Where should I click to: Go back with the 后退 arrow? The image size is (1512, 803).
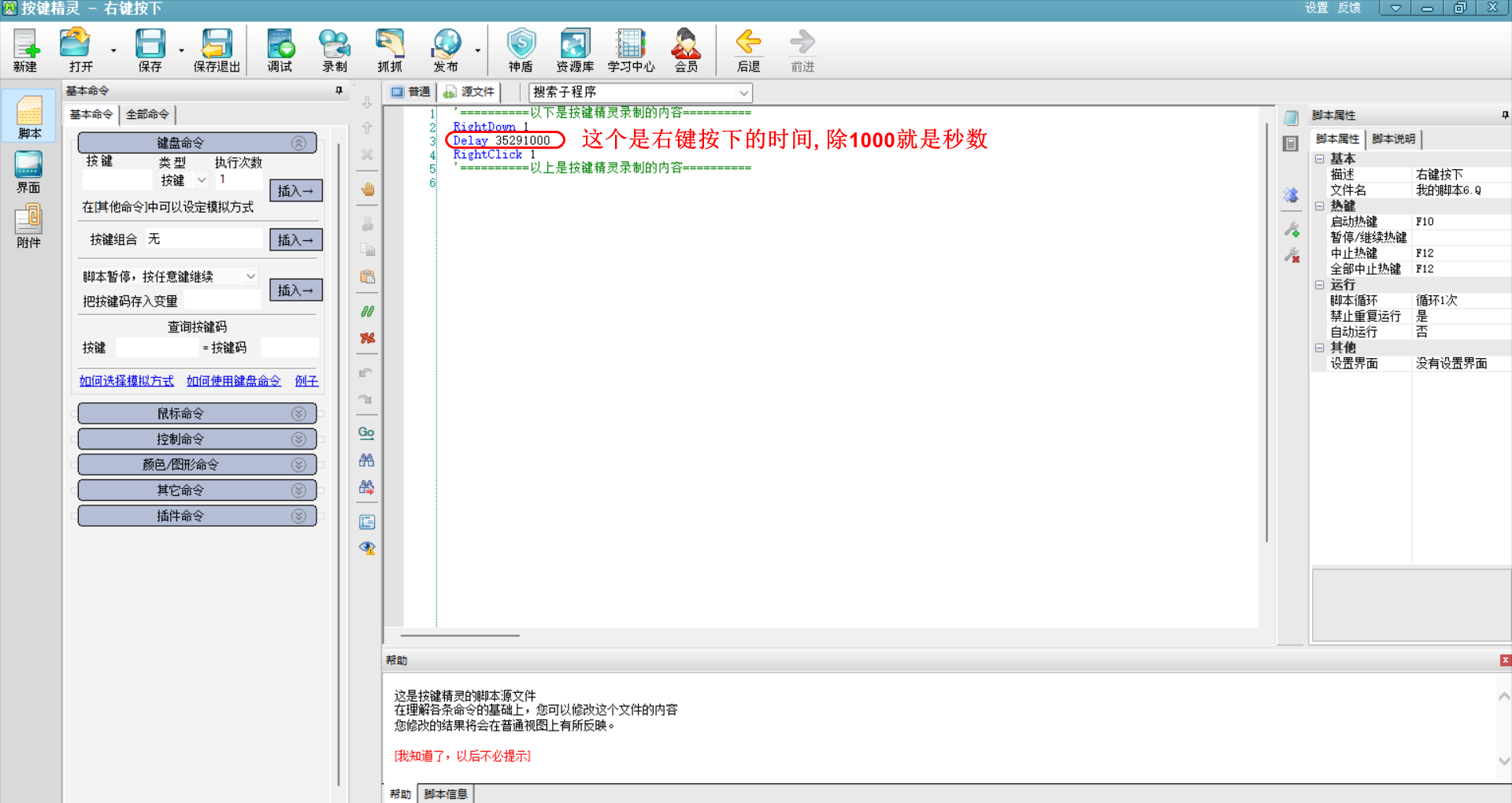point(748,50)
